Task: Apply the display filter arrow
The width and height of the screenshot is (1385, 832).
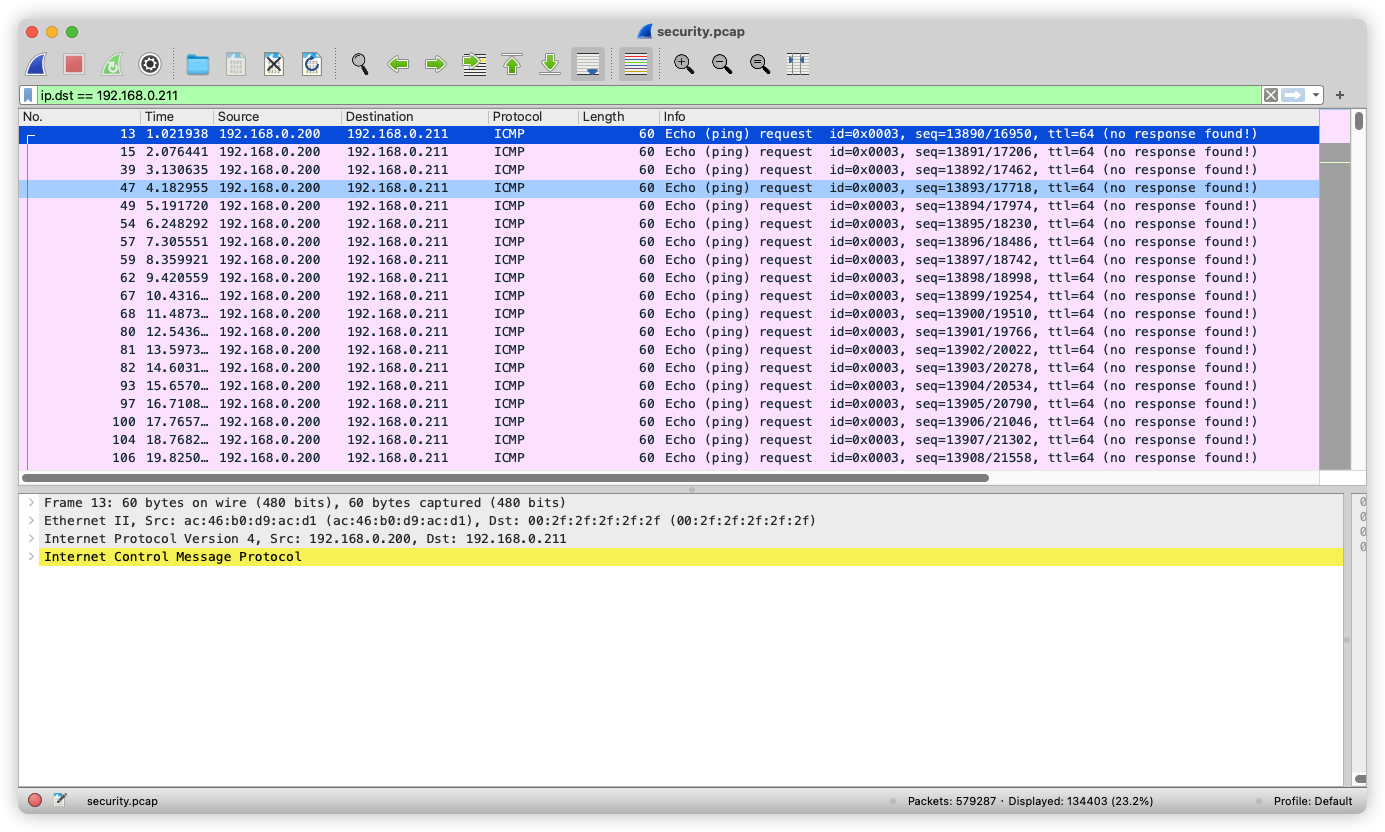Action: (1293, 95)
